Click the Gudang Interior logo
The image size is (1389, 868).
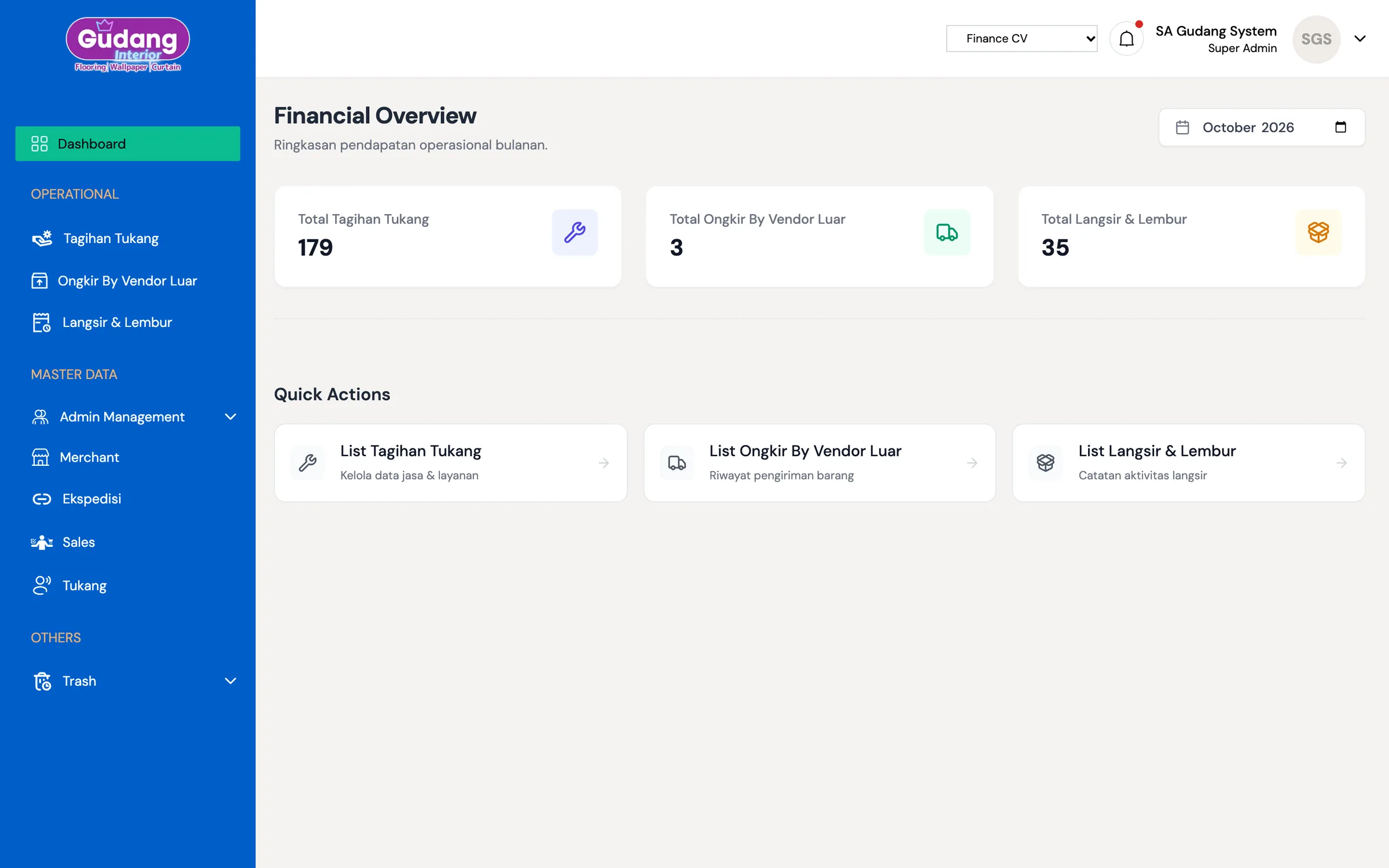coord(127,45)
